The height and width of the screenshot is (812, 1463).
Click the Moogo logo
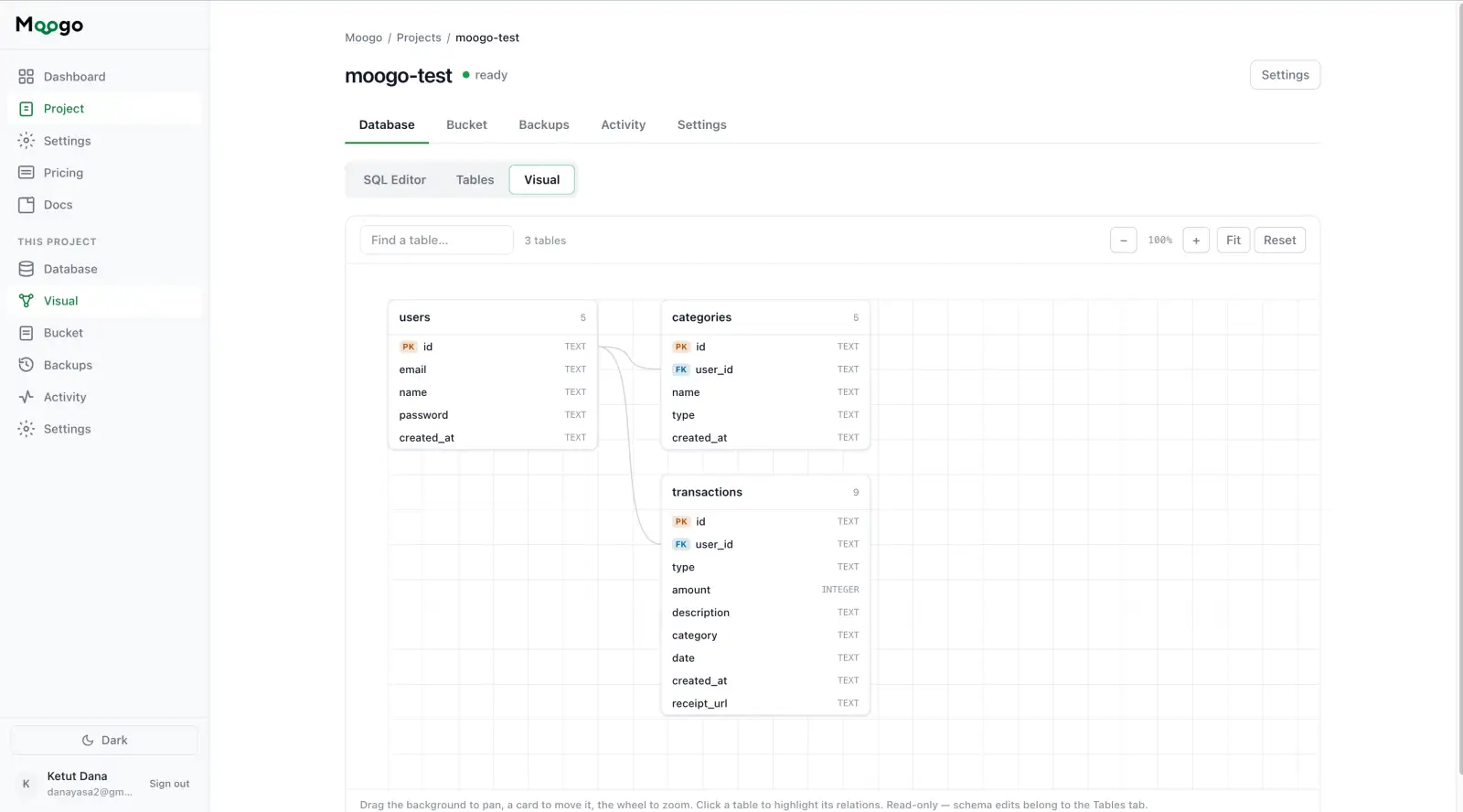(49, 26)
